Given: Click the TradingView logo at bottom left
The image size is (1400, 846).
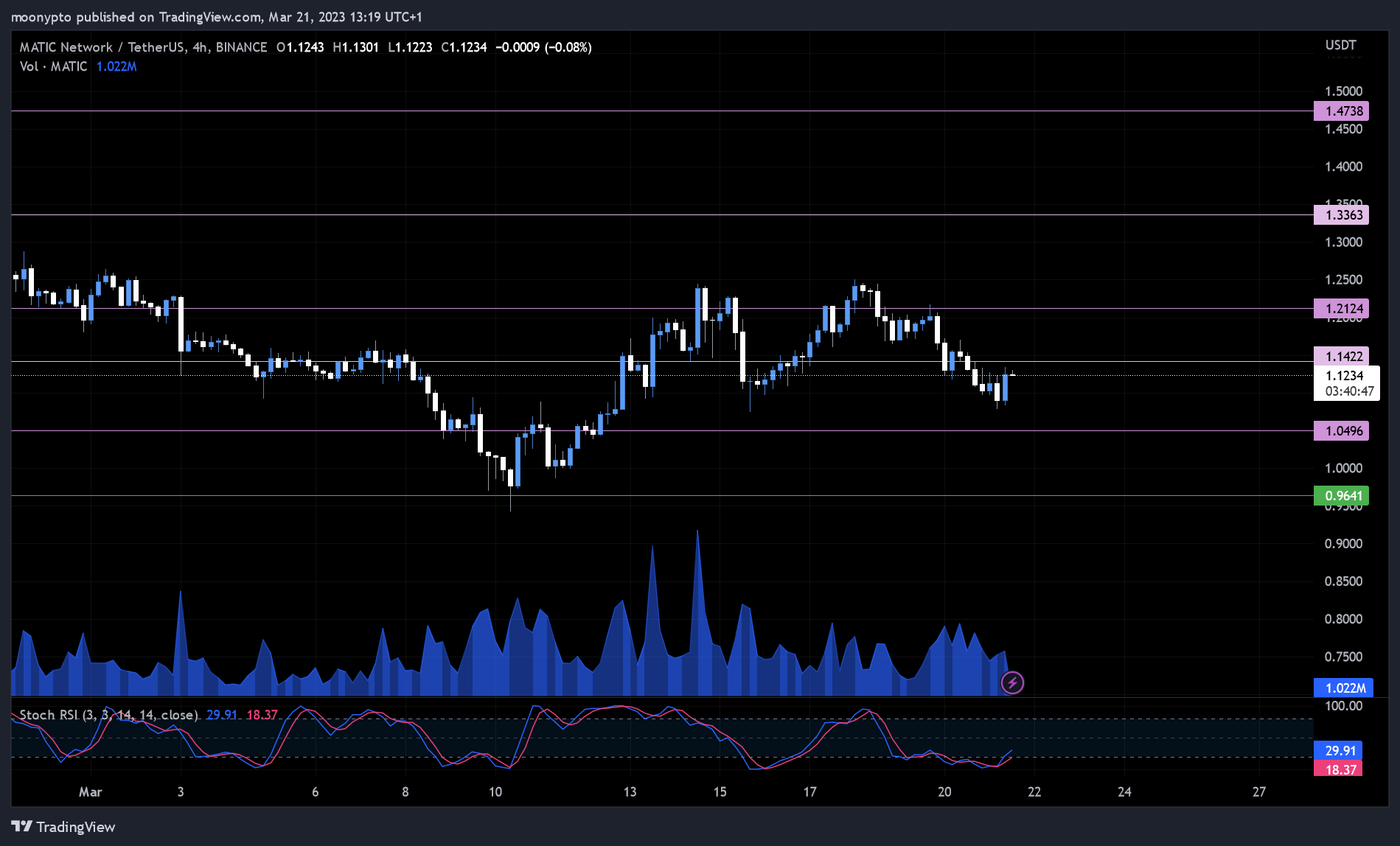Looking at the screenshot, I should click(x=63, y=827).
